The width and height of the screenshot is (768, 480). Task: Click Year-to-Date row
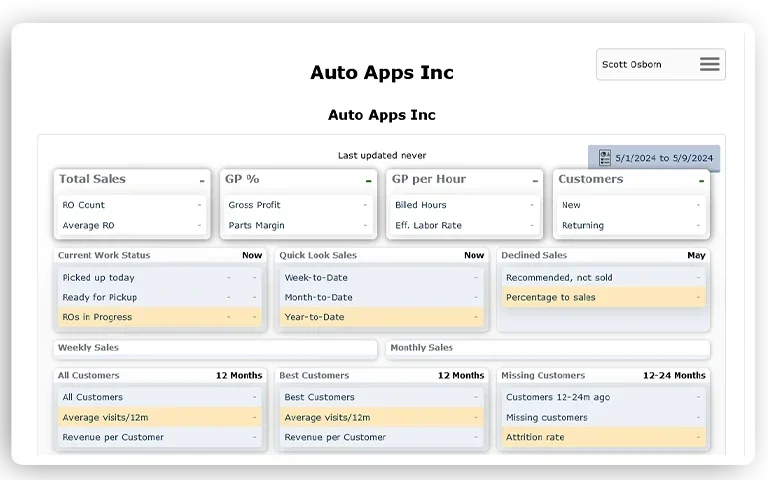[382, 317]
